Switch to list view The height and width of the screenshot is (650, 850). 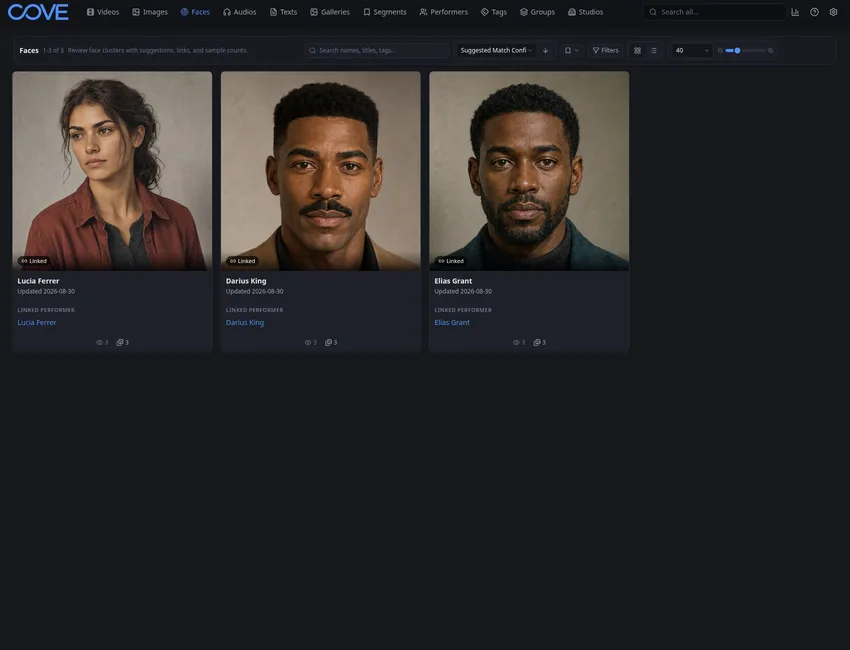(x=654, y=50)
